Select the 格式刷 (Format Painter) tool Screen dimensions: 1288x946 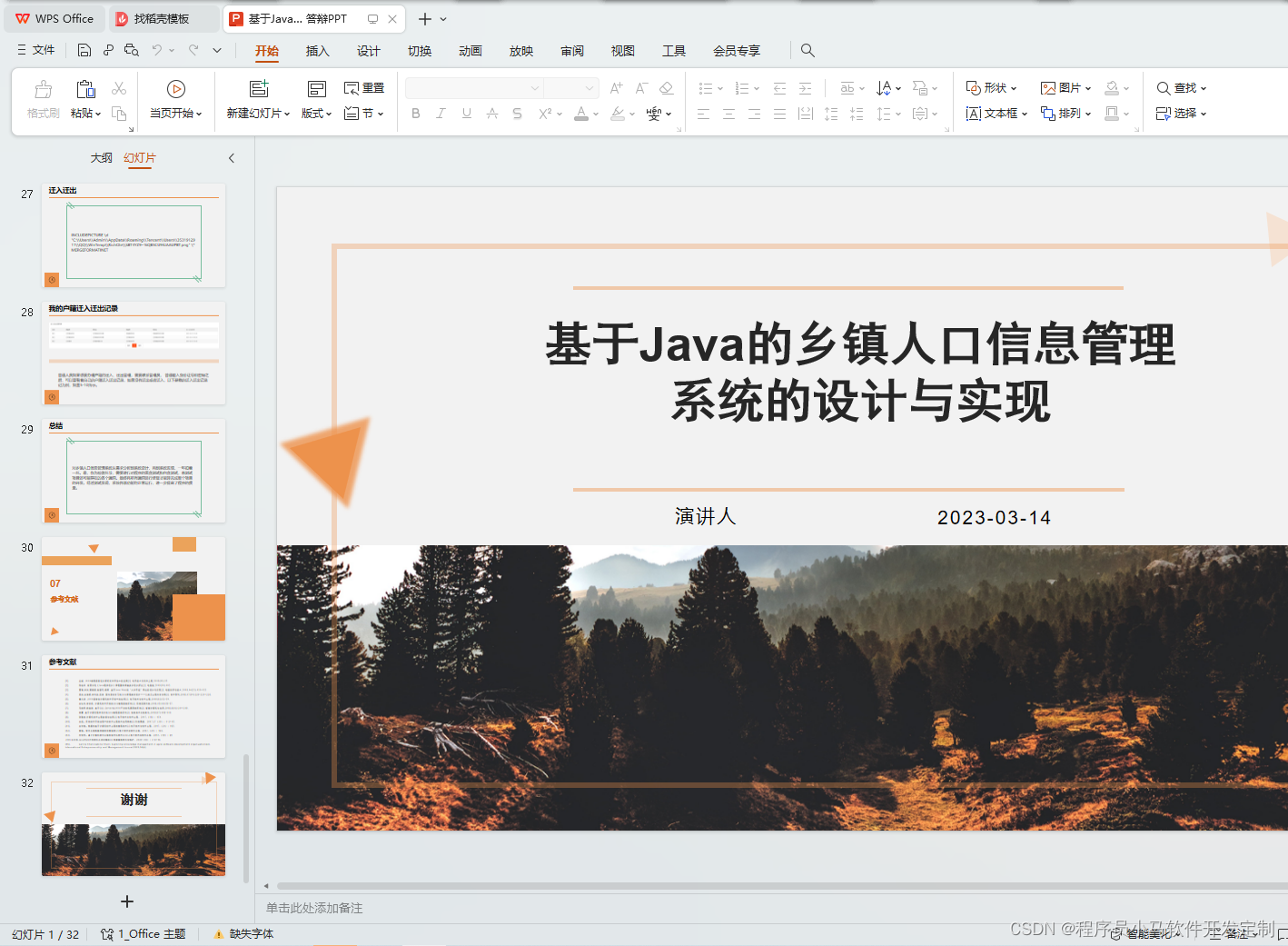(42, 98)
